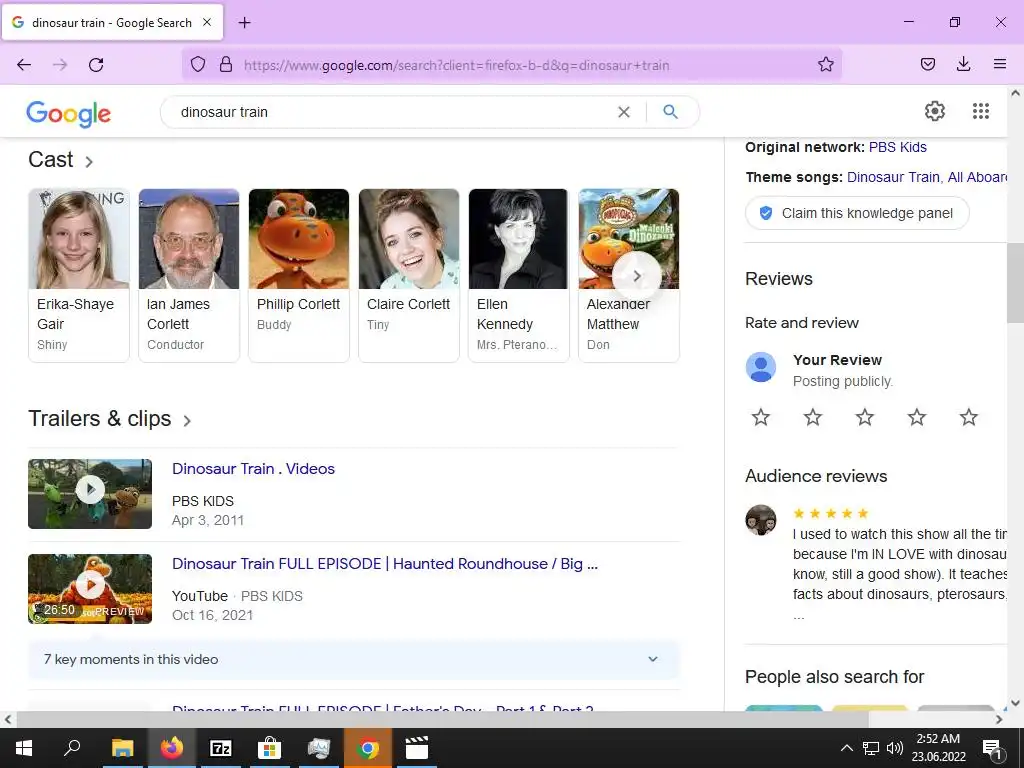Open the Google apps grid icon
Screen dimensions: 1024x768
click(980, 111)
